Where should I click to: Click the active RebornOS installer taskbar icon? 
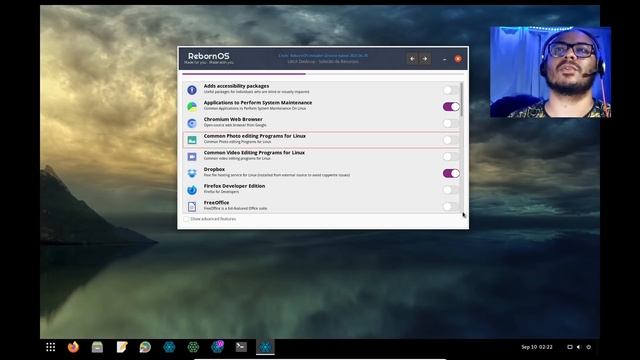(x=265, y=347)
